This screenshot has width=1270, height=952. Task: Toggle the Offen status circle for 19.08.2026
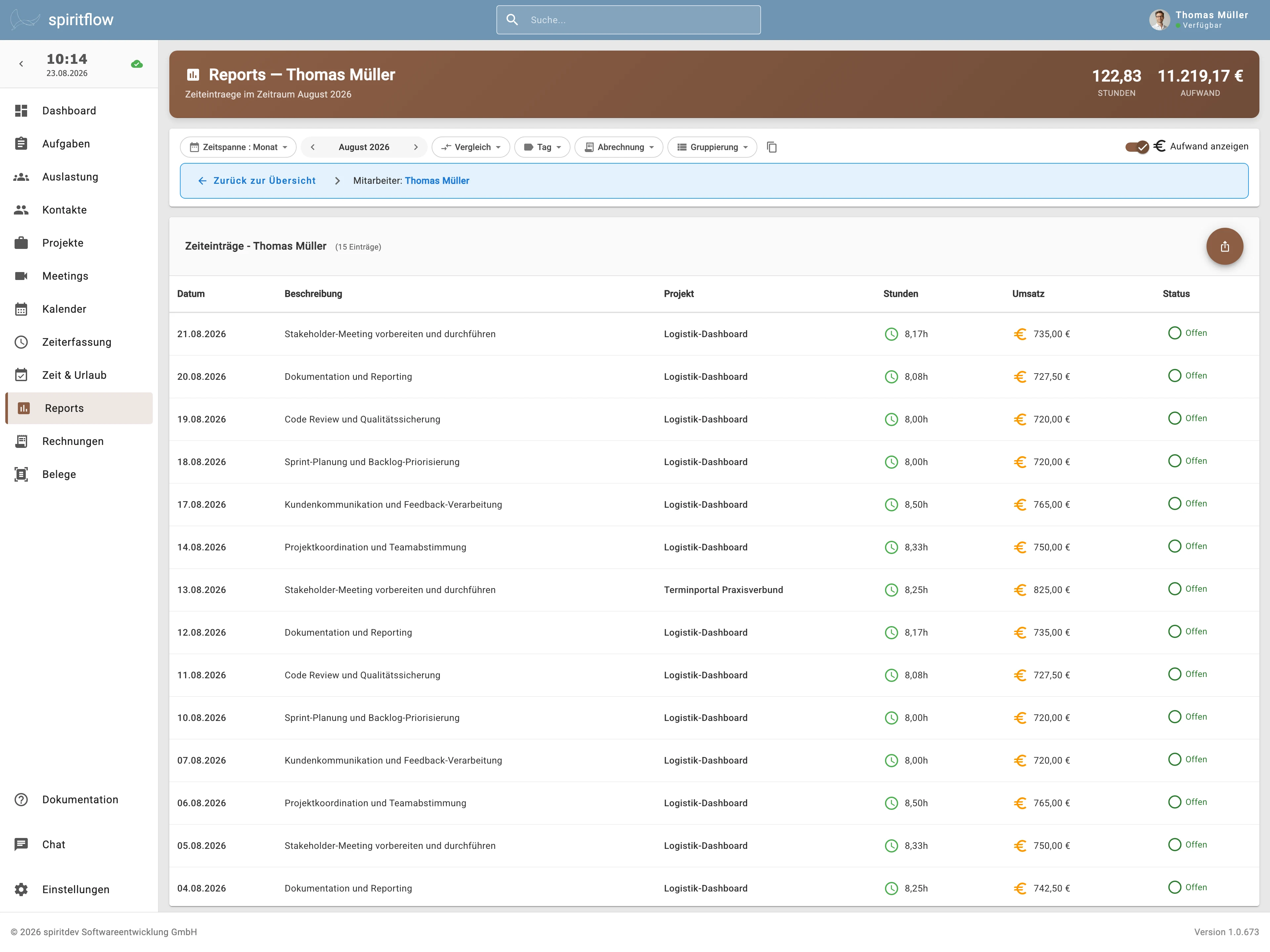[x=1175, y=418]
